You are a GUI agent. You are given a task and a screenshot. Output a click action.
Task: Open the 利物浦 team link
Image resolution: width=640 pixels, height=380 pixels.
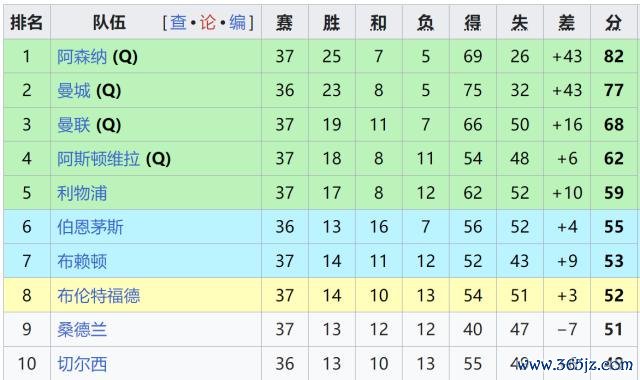[82, 193]
